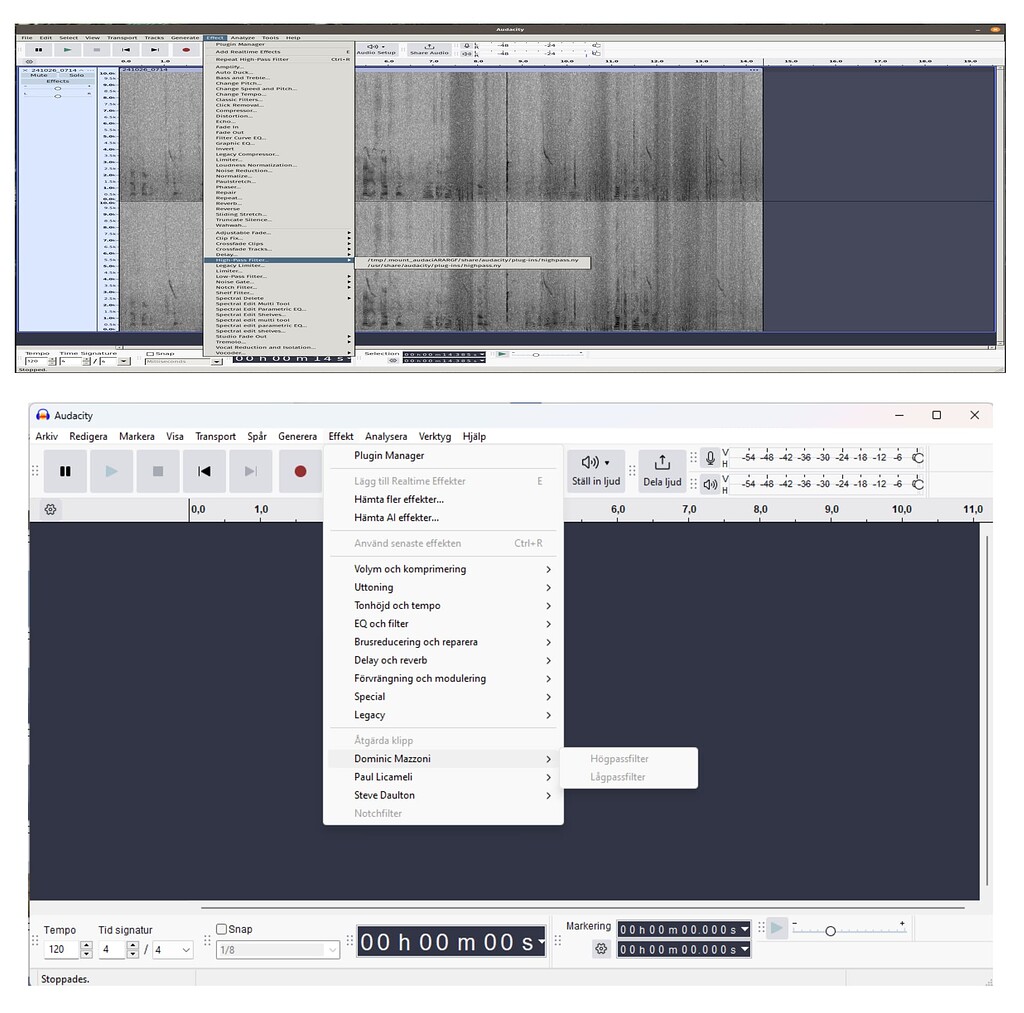The height and width of the screenshot is (1013, 1024).
Task: Open the Analysera menu
Action: 386,436
